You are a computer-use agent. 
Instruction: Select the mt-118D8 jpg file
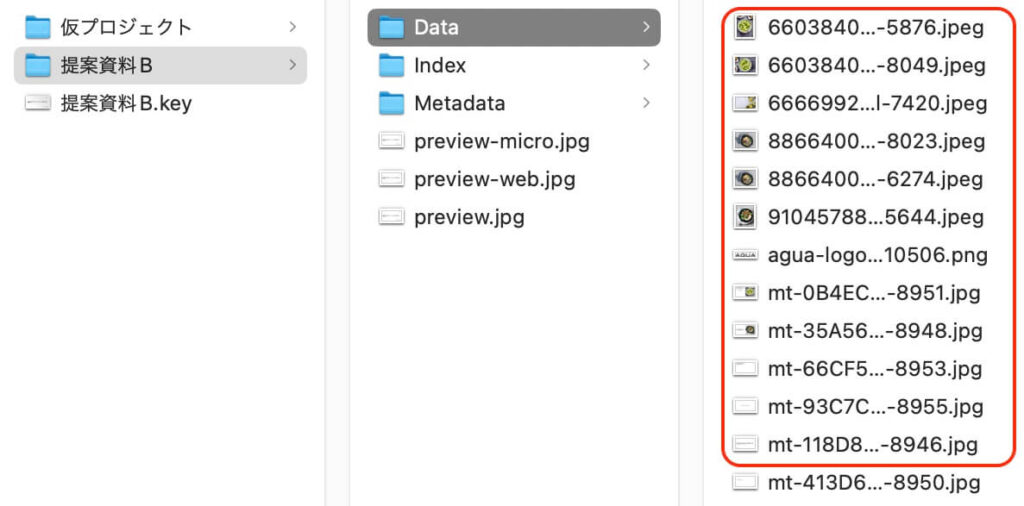tap(872, 445)
